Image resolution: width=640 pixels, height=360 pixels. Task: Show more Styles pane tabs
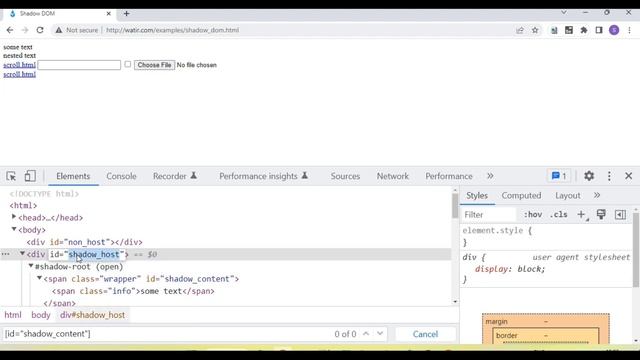[597, 195]
